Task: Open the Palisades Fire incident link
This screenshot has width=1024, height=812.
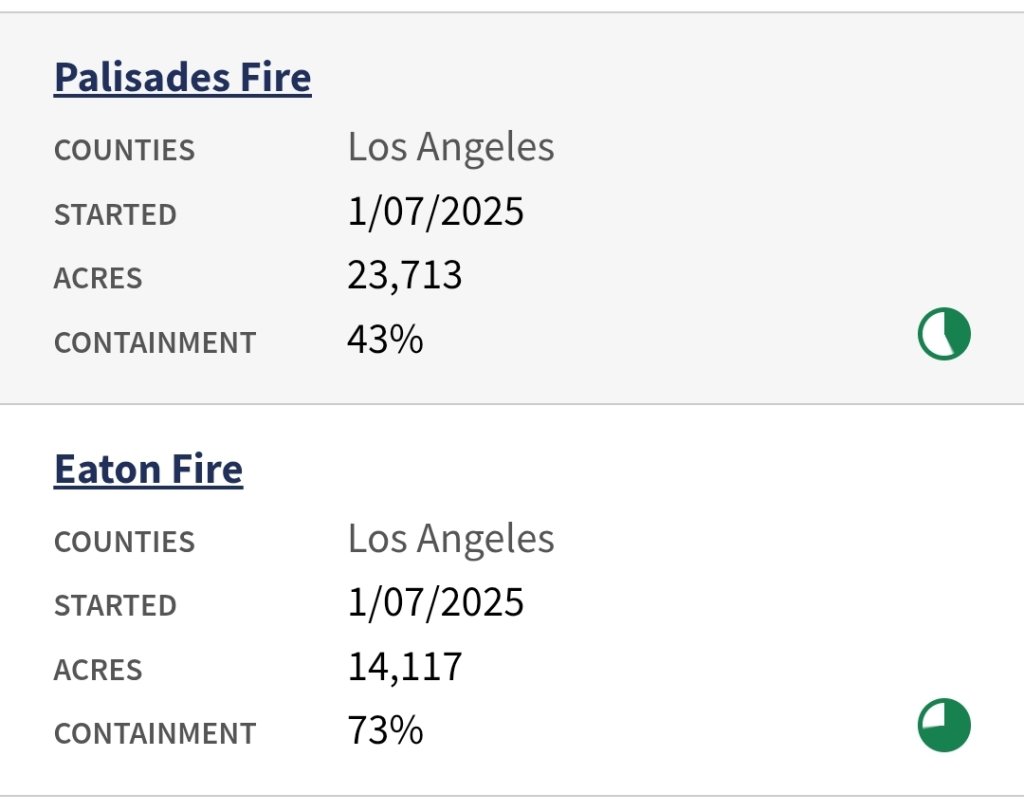Action: 182,77
